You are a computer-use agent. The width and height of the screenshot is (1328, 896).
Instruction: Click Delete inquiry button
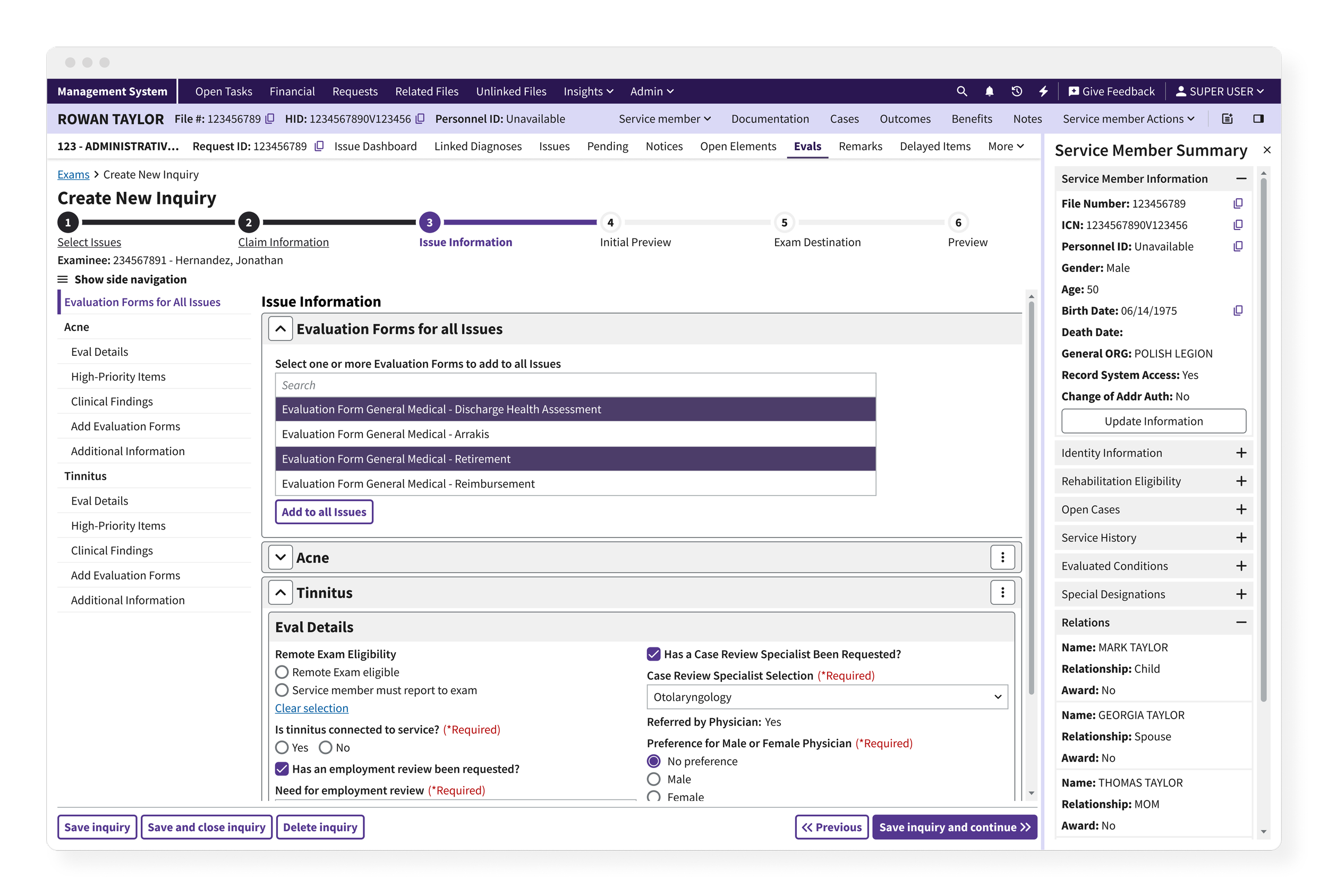320,827
